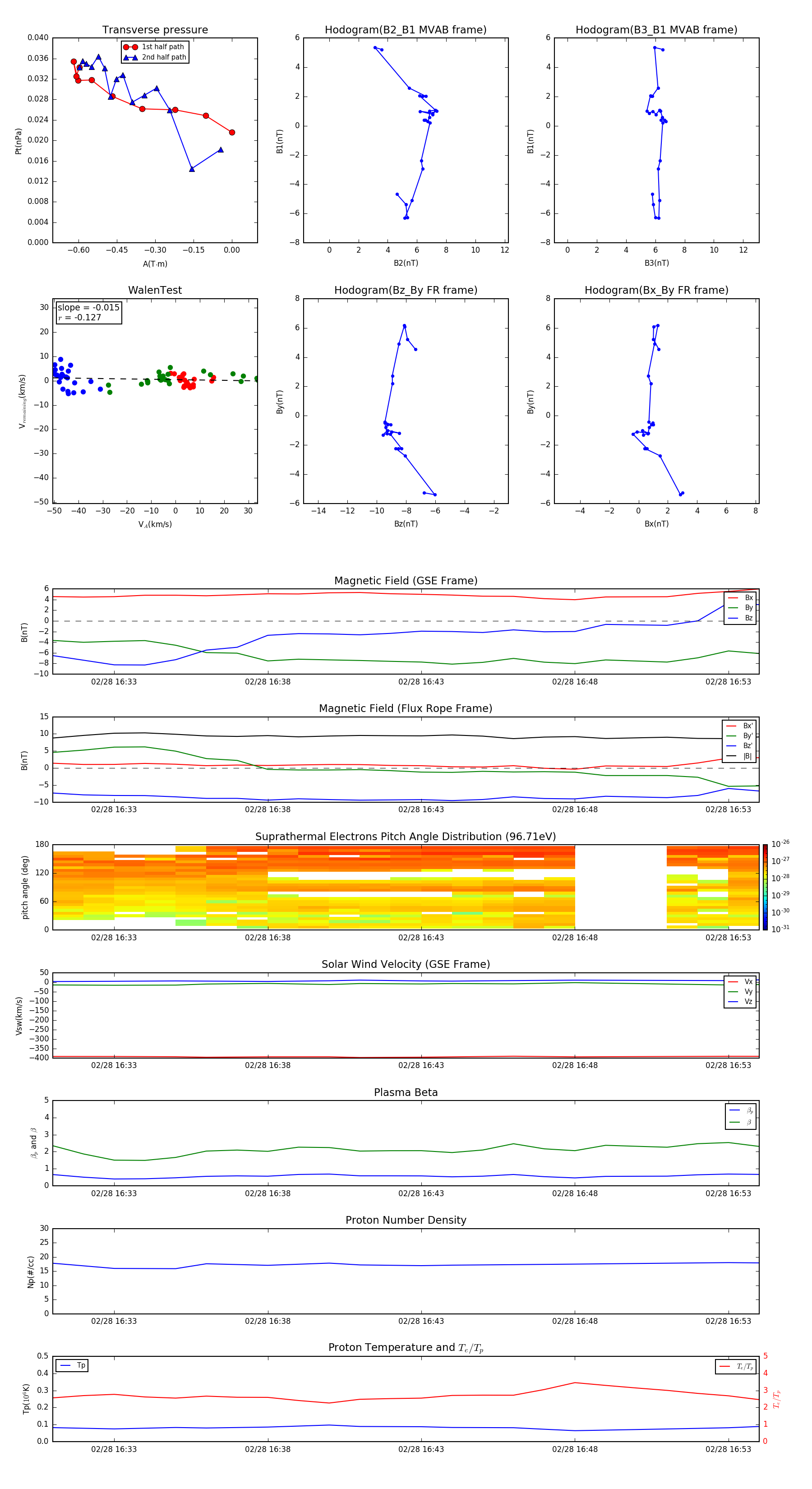Click the "Hodogram(B2_B1 MVAB frame)" title
This screenshot has height=1489, width=812.
coord(406,29)
